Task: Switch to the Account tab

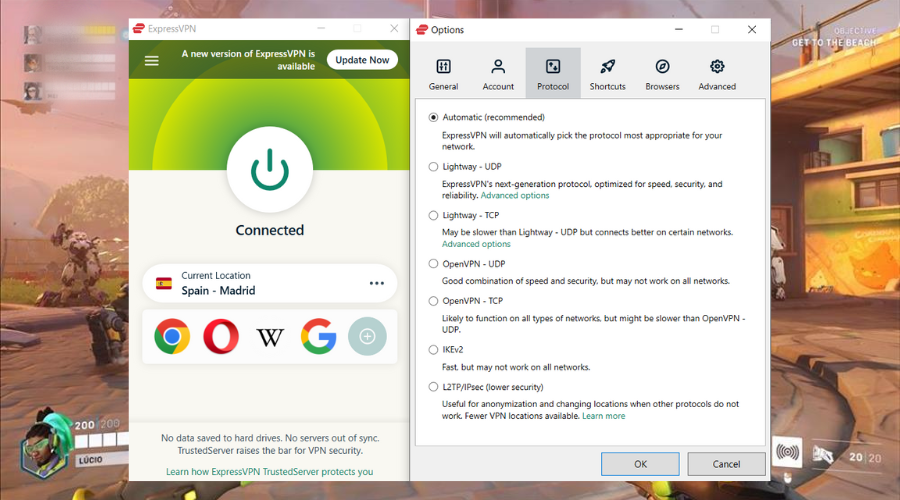Action: [x=498, y=74]
